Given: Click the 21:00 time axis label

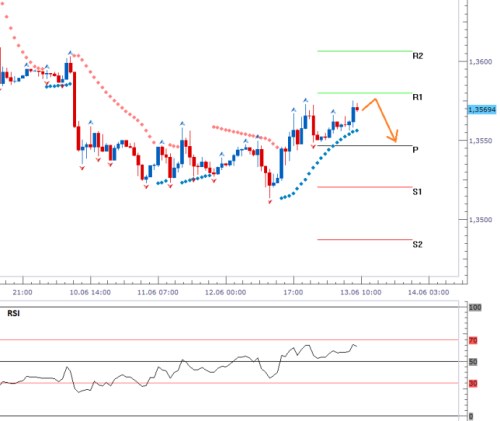Looking at the screenshot, I should click(x=23, y=292).
